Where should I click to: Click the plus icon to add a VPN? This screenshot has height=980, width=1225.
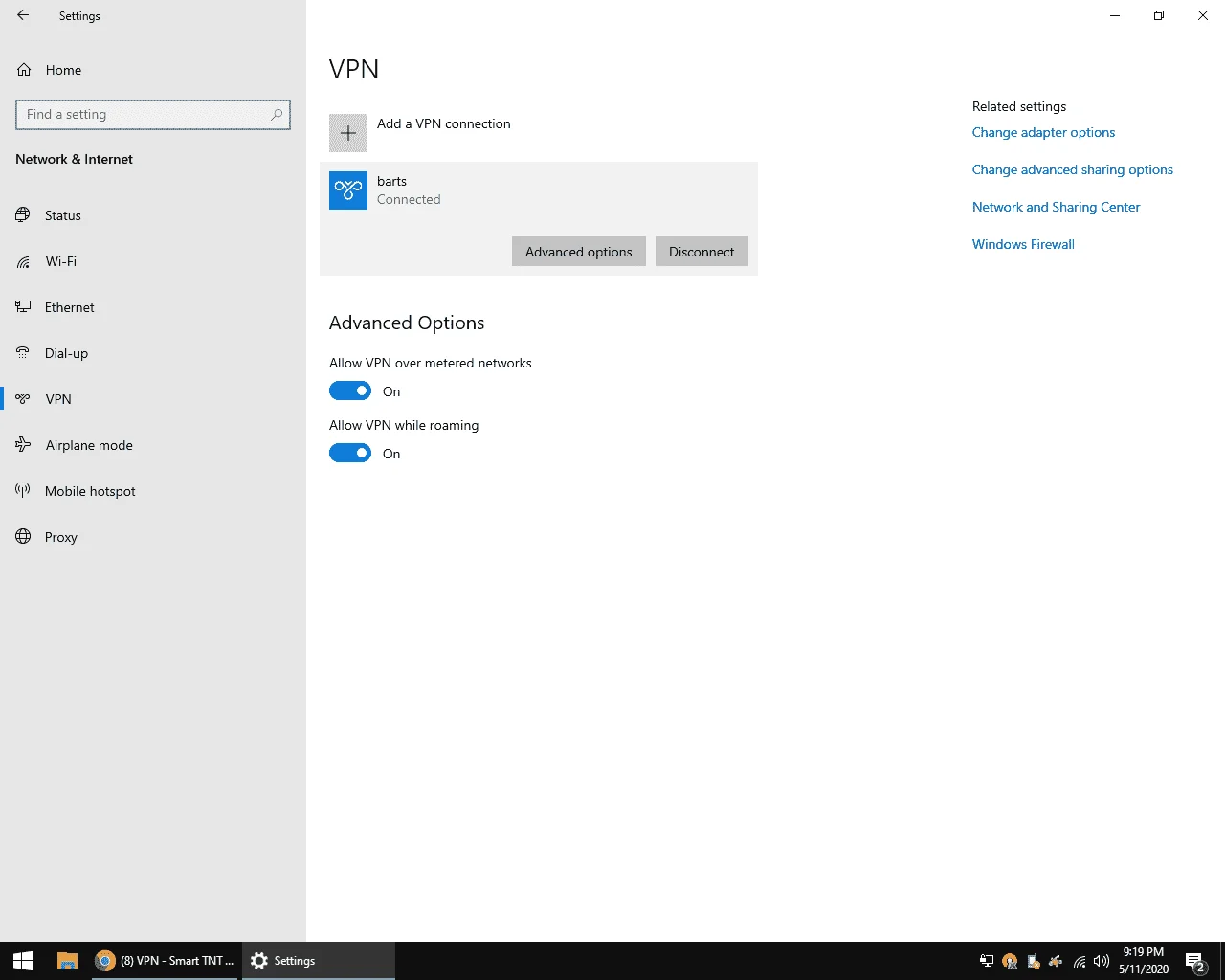point(348,133)
